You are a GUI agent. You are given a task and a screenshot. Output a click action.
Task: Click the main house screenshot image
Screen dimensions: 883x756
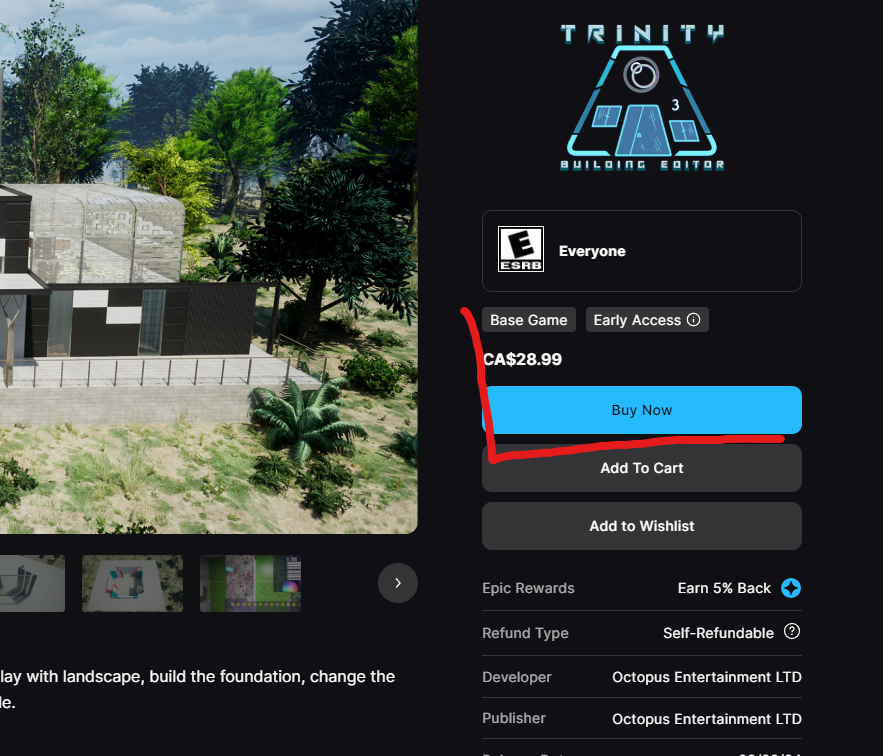[x=208, y=266]
